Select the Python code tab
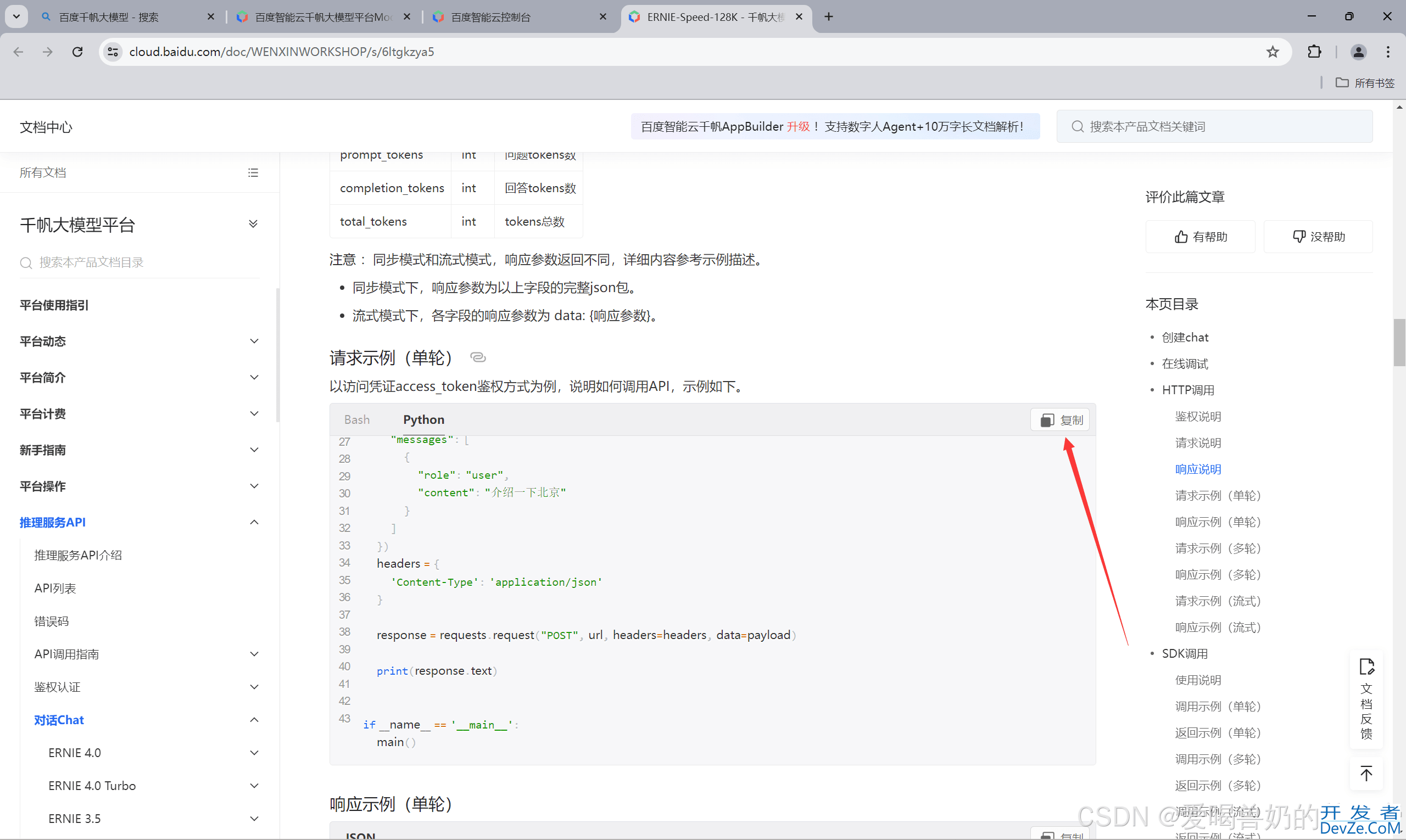The width and height of the screenshot is (1406, 840). (423, 420)
